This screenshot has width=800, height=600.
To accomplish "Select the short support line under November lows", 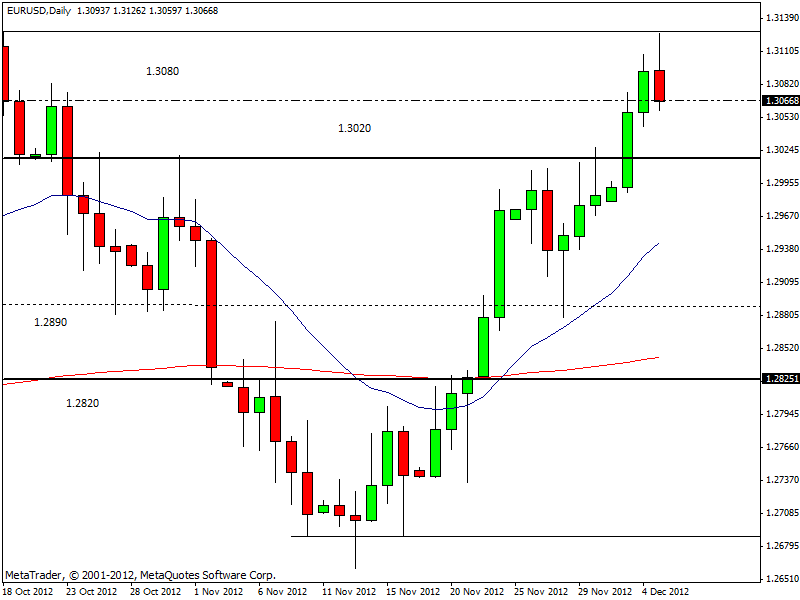I will [x=520, y=536].
